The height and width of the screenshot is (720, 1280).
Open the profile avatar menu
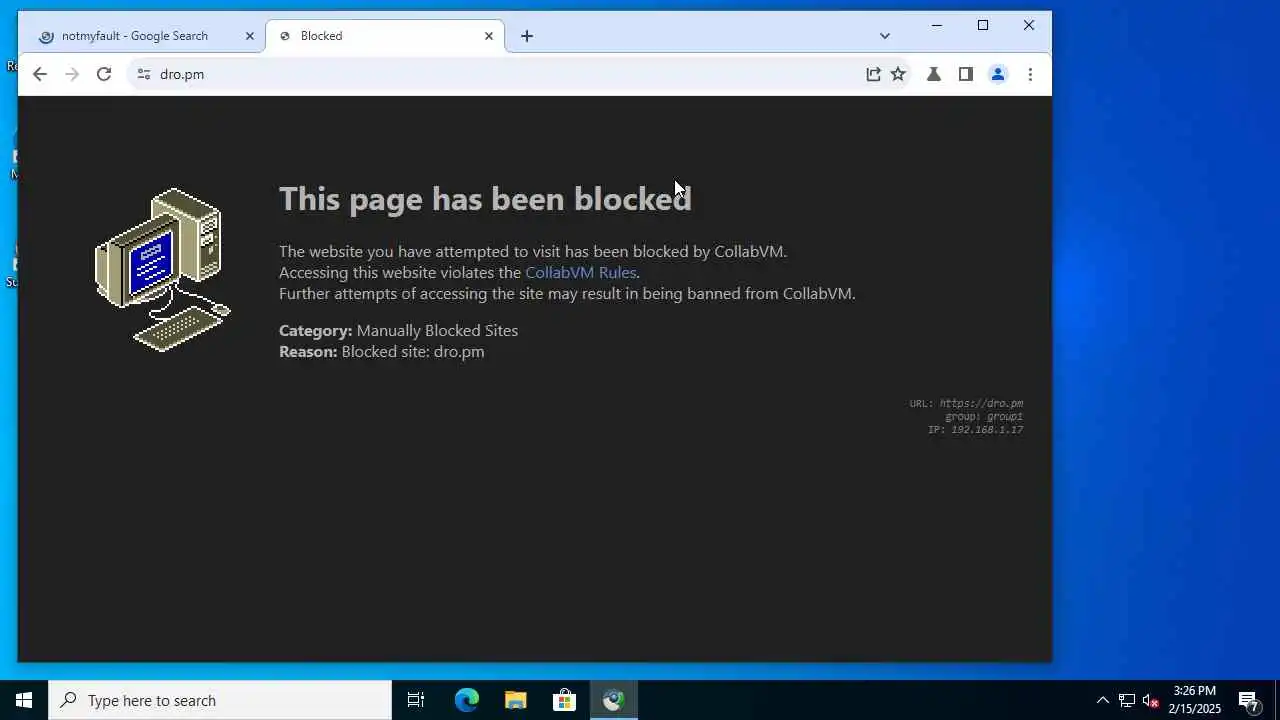998,74
